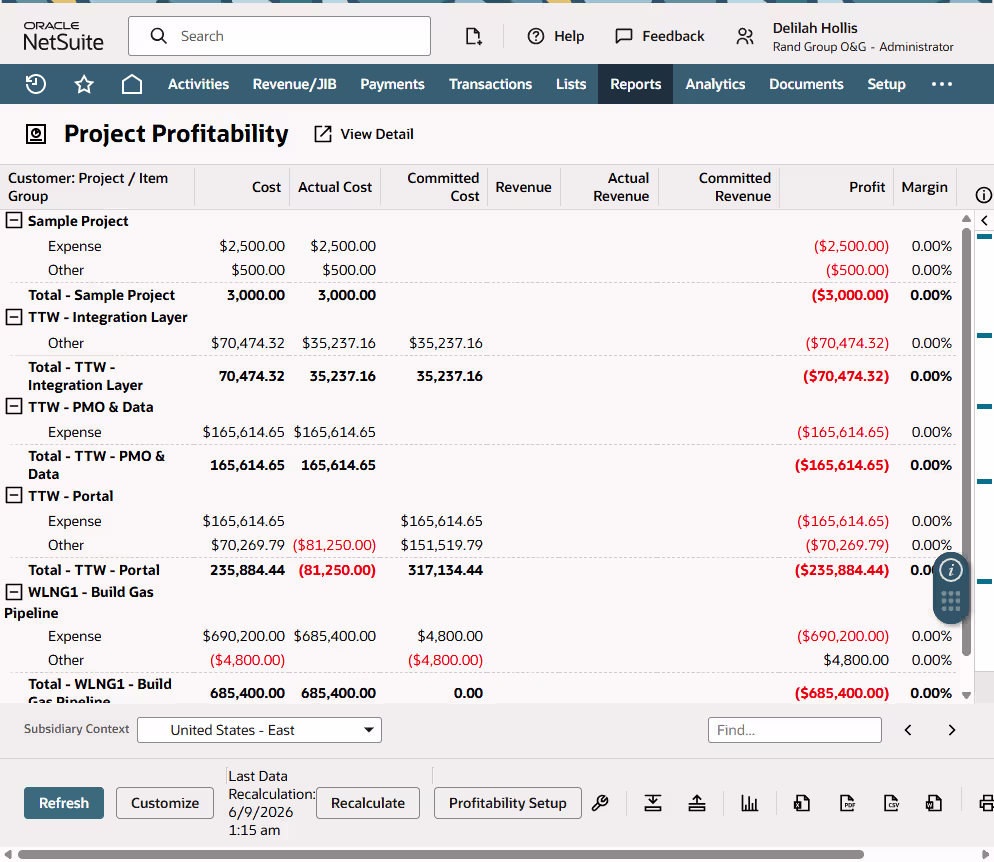Open the Recent Records history icon
The width and height of the screenshot is (994, 862).
pos(36,84)
